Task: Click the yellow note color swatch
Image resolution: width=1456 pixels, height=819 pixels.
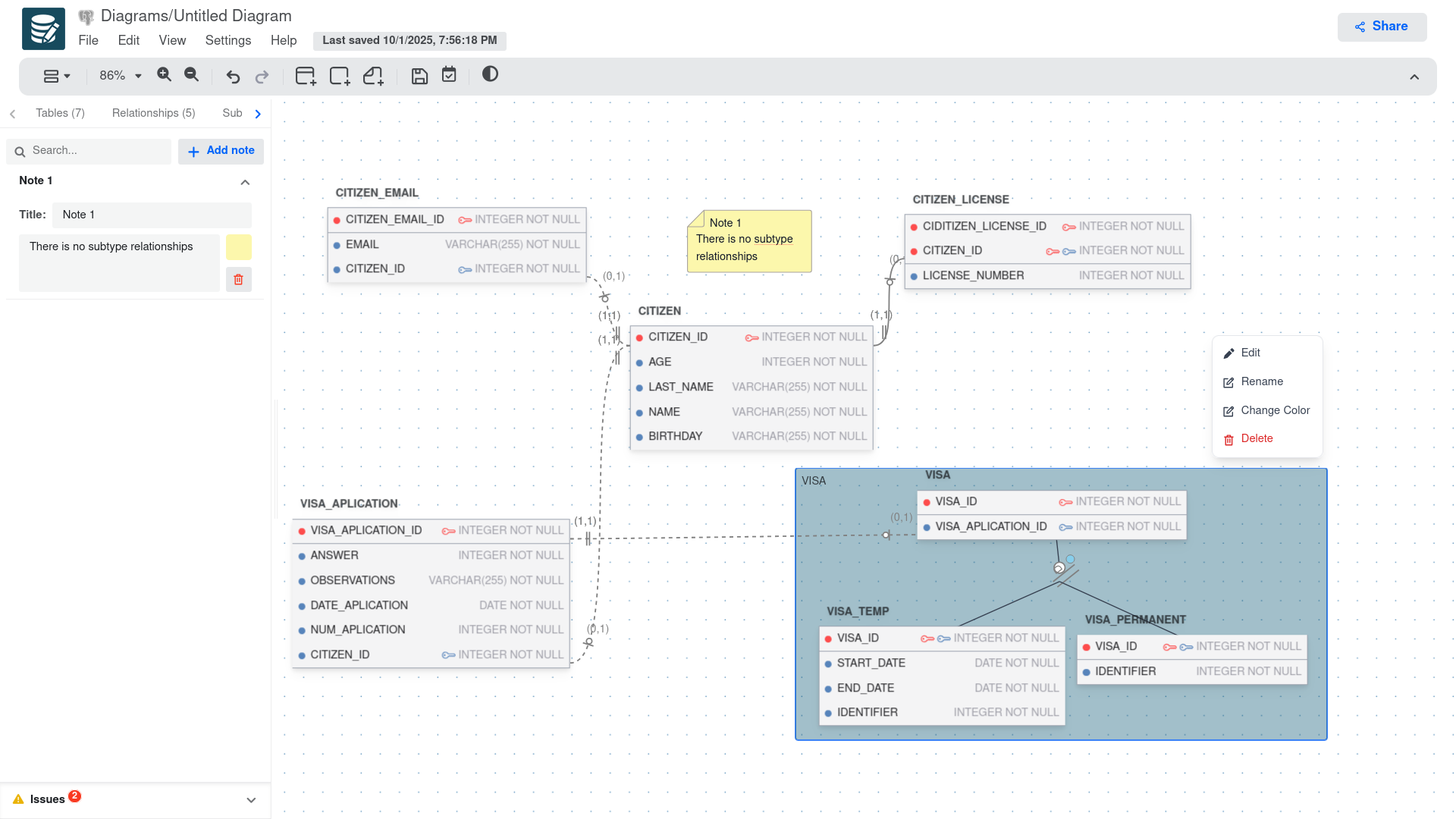Action: click(238, 247)
